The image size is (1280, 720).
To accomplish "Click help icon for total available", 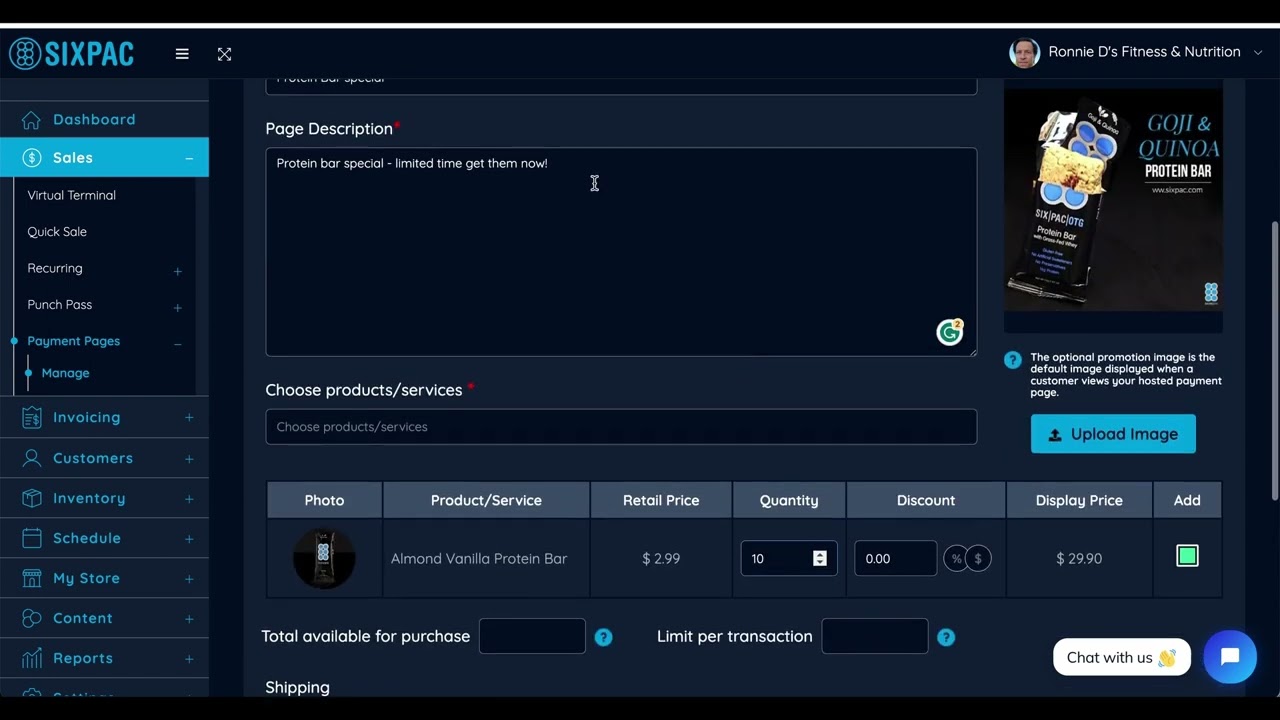I will click(603, 637).
